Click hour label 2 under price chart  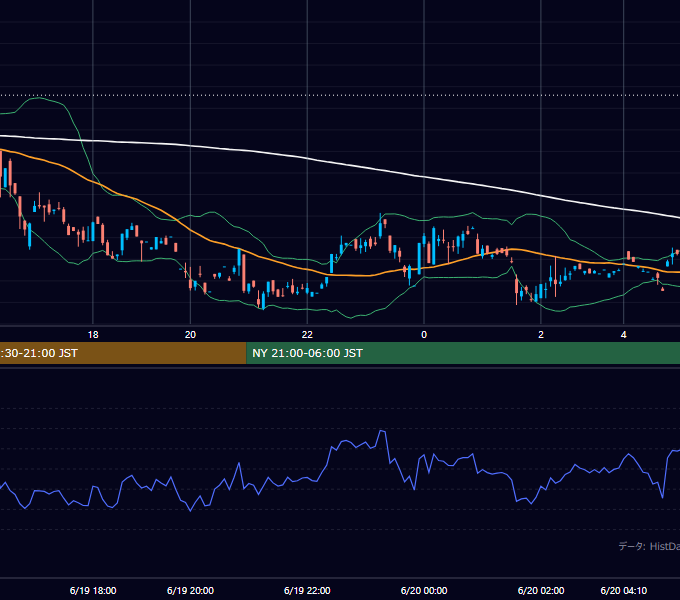click(541, 335)
